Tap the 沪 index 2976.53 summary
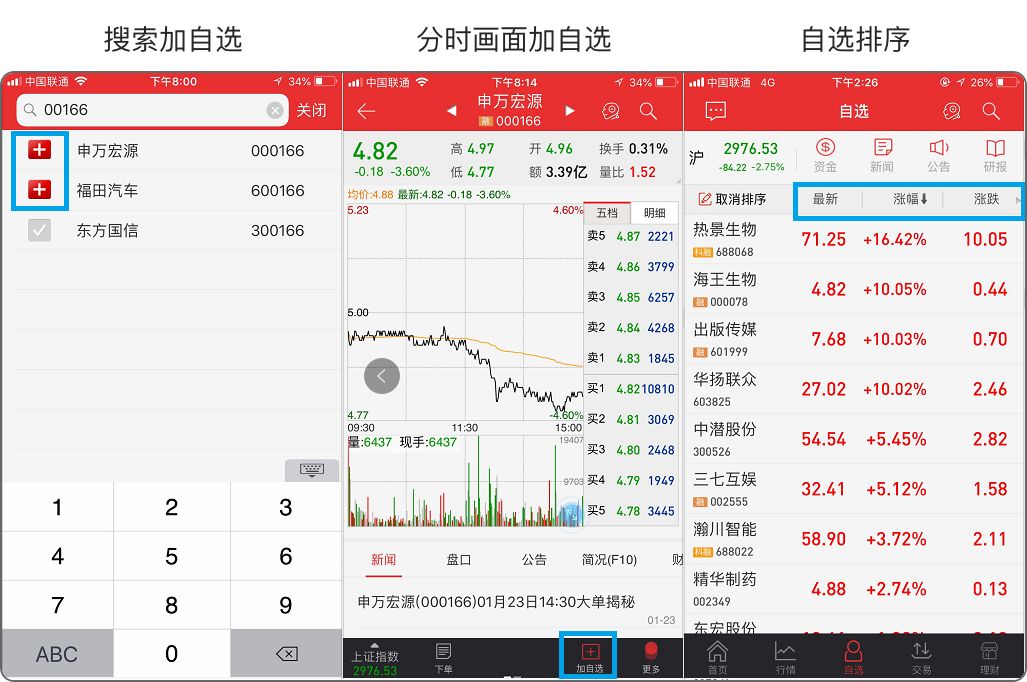 [738, 157]
